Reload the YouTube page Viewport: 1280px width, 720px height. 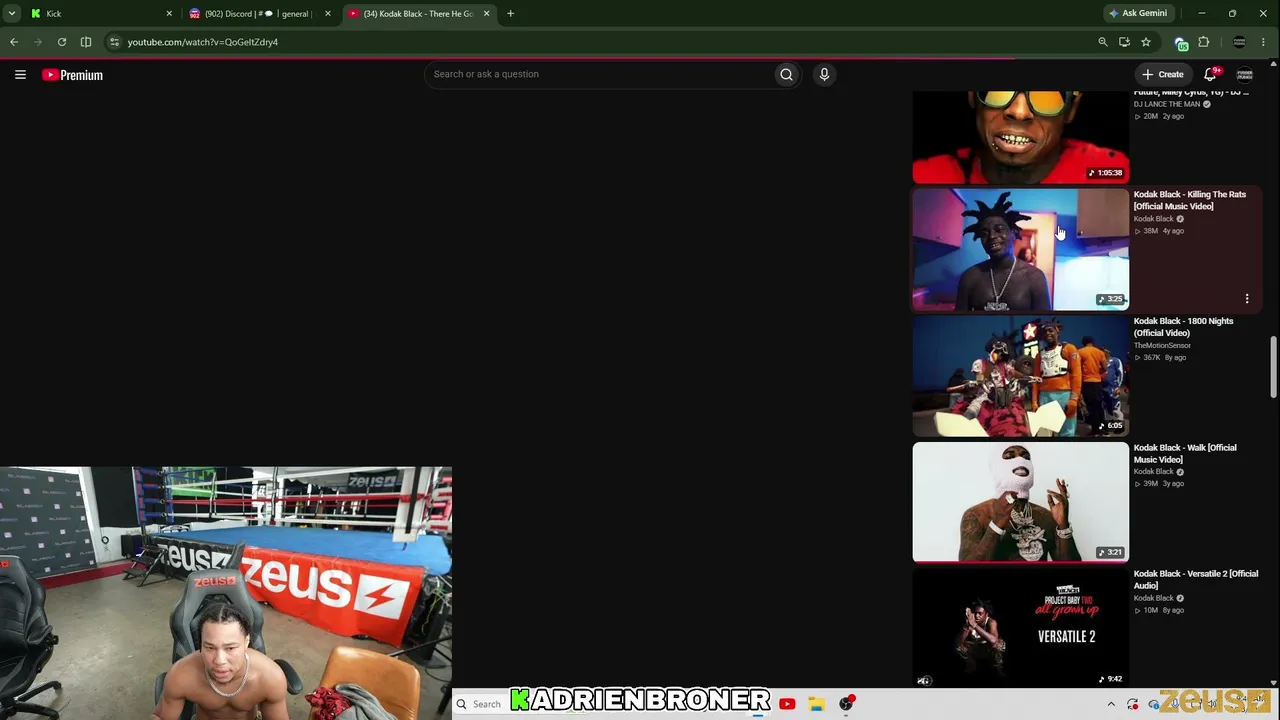click(x=62, y=42)
